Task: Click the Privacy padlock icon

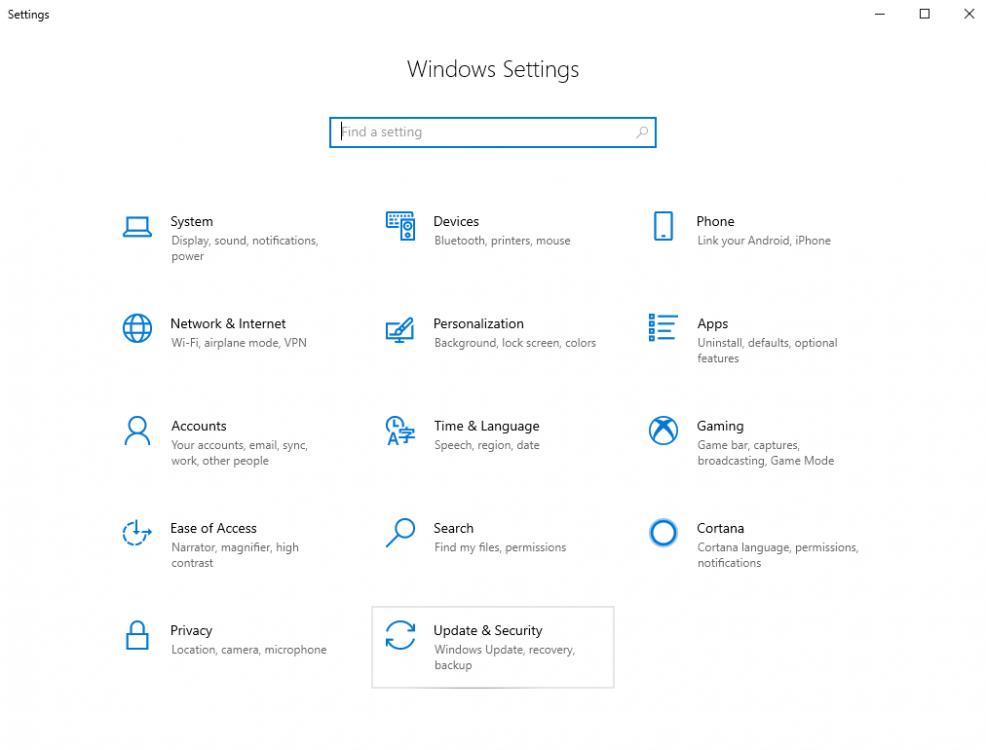Action: pos(137,635)
